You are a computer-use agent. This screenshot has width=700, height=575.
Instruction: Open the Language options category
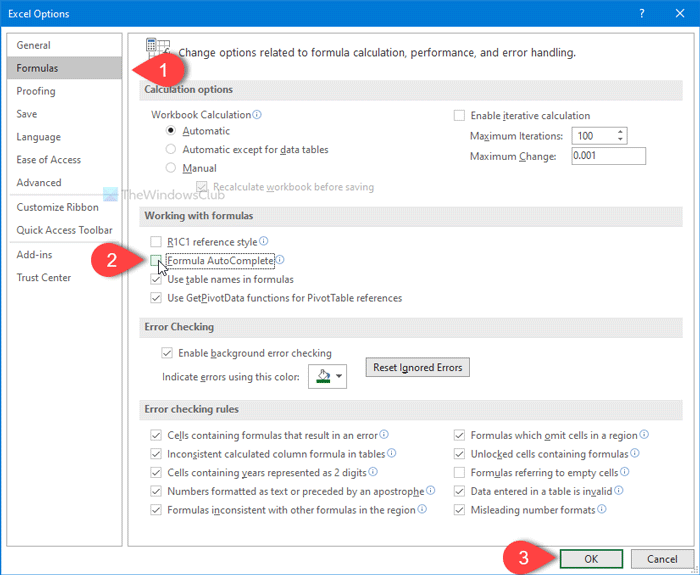click(x=64, y=137)
